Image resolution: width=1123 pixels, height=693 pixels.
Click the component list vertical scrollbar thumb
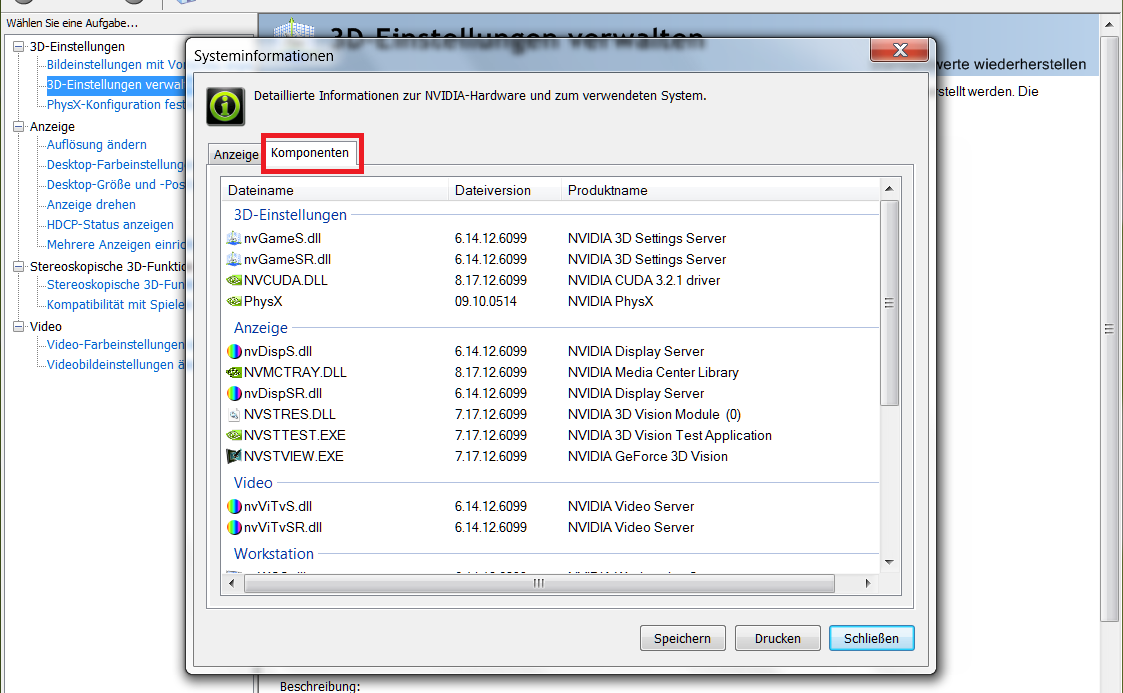click(889, 303)
